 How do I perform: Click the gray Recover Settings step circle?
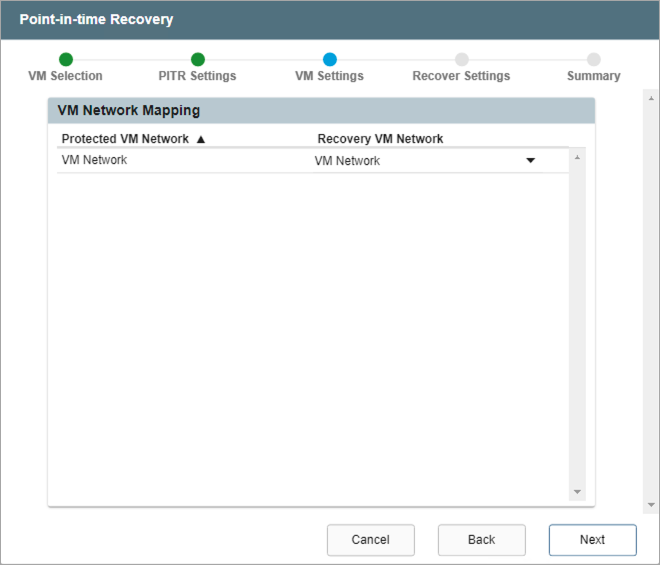pyautogui.click(x=461, y=60)
